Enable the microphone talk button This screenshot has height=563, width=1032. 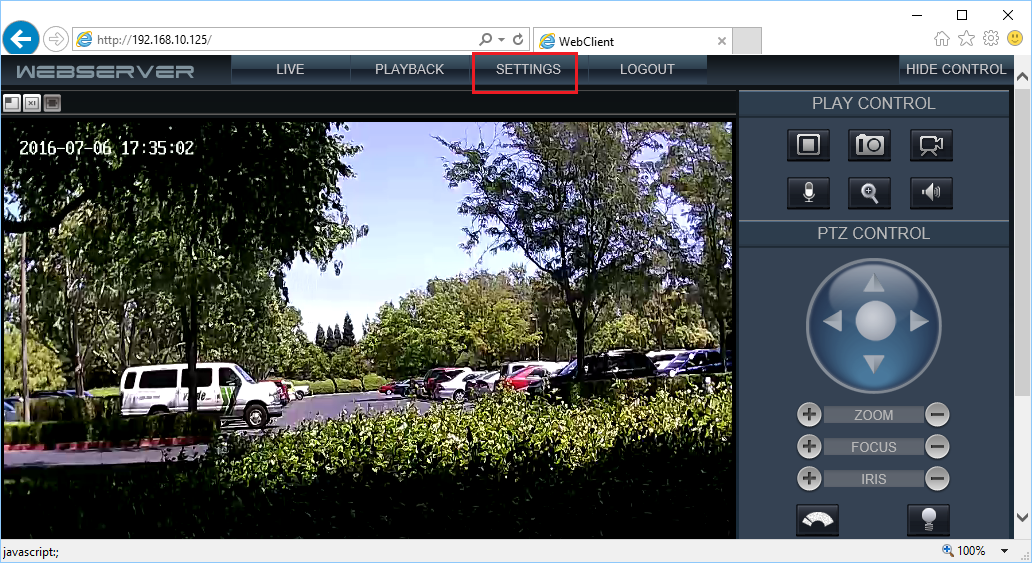click(x=808, y=193)
